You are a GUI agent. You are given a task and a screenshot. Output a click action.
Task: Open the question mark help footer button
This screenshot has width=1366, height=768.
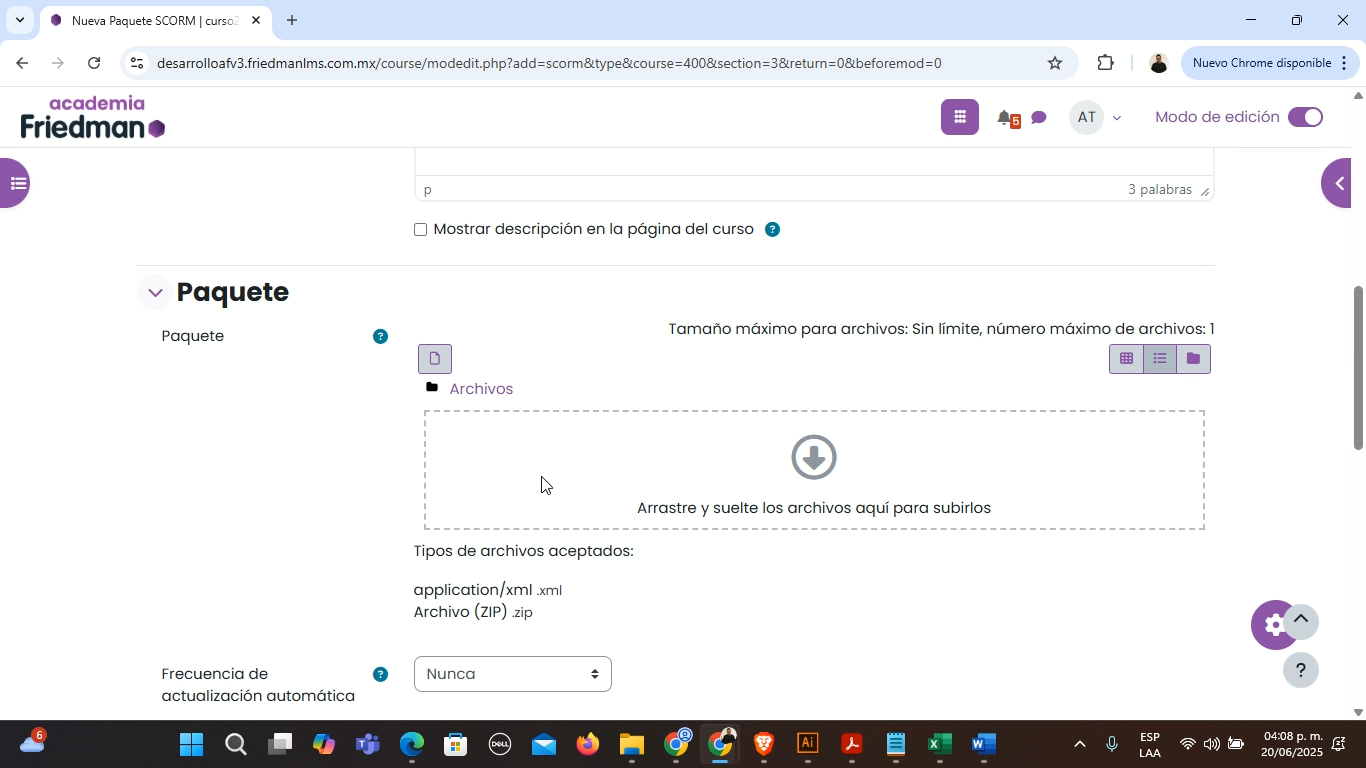point(1301,670)
